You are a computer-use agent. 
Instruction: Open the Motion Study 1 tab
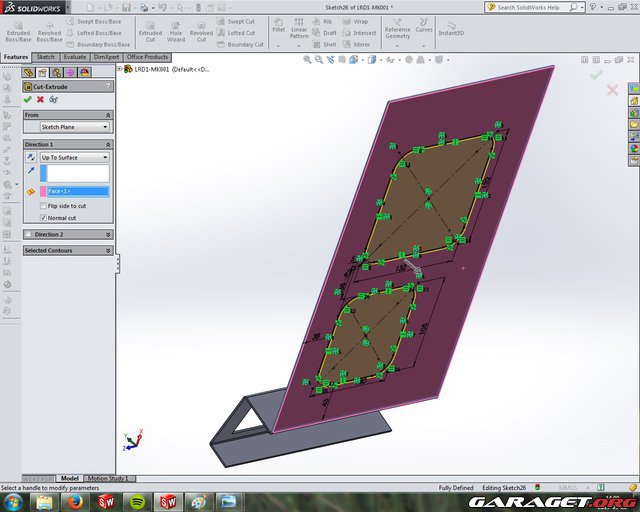pyautogui.click(x=110, y=479)
